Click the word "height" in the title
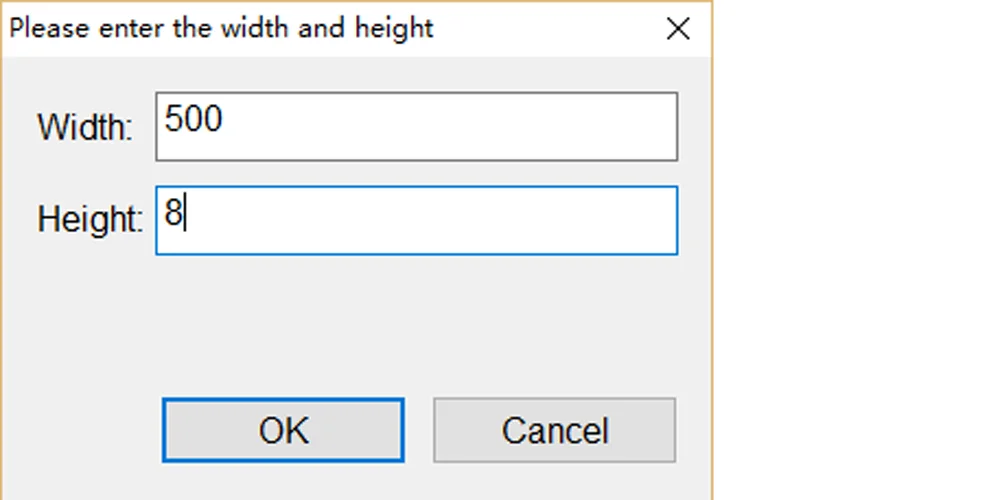Viewport: 1000px width, 500px height. (x=394, y=28)
